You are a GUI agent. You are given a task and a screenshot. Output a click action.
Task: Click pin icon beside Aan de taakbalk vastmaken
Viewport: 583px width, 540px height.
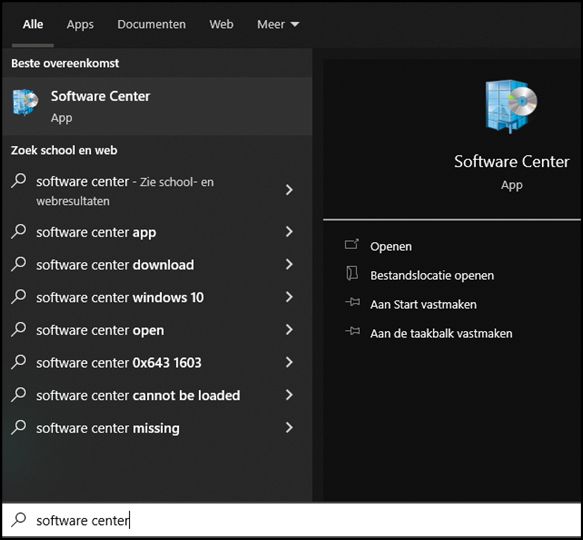352,331
